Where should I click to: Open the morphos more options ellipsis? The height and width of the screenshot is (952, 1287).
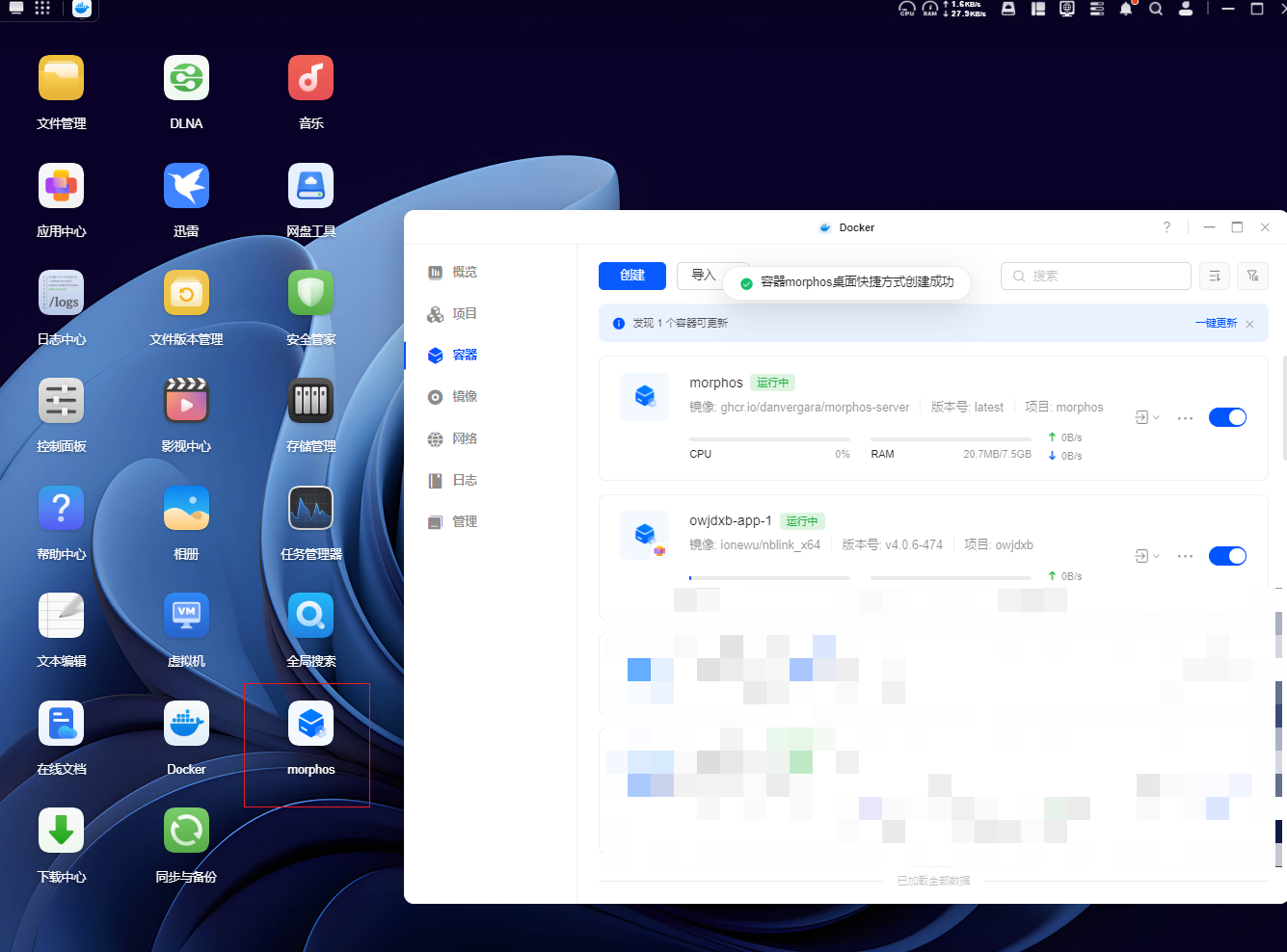point(1186,418)
